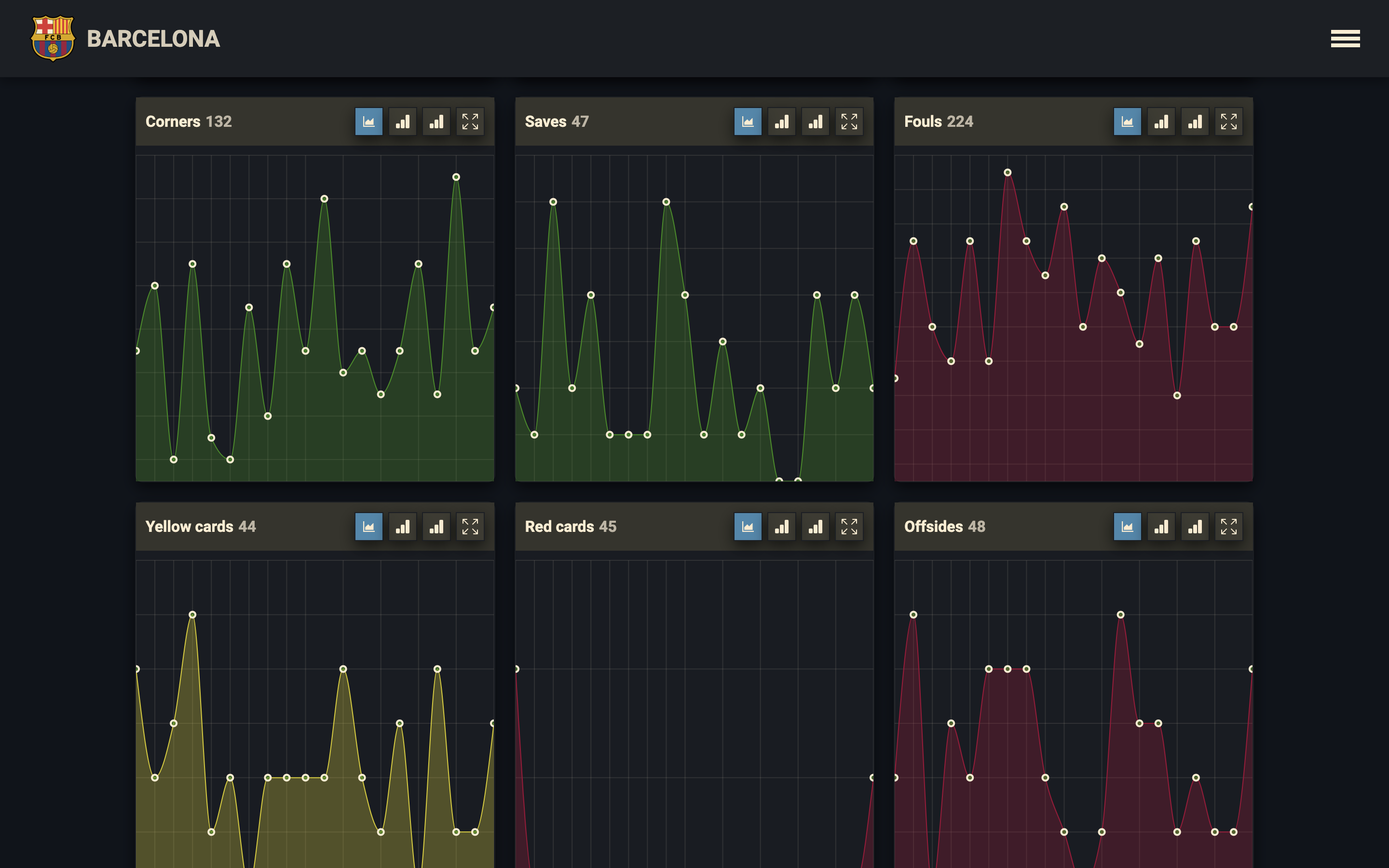Viewport: 1389px width, 868px height.
Task: Open the hamburger menu in header
Action: click(x=1345, y=39)
